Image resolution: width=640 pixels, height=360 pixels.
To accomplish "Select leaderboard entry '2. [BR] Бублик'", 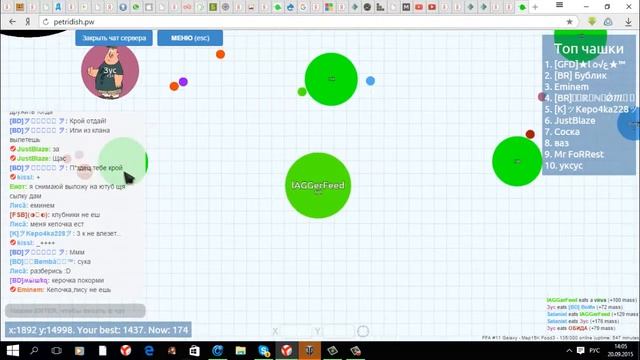I will pyautogui.click(x=576, y=76).
